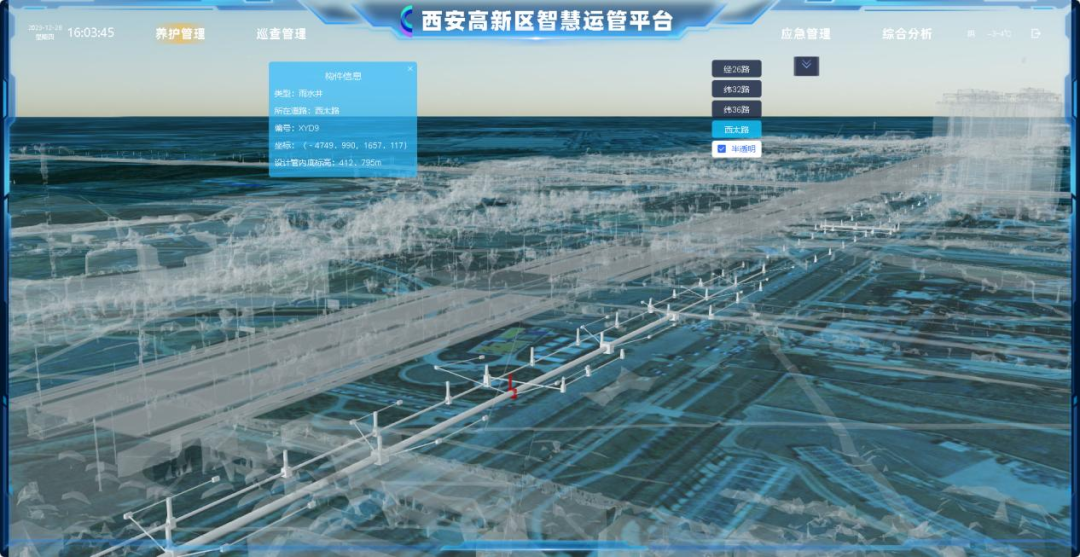
Task: Click the highlighted 西太路 road button
Action: (x=736, y=129)
